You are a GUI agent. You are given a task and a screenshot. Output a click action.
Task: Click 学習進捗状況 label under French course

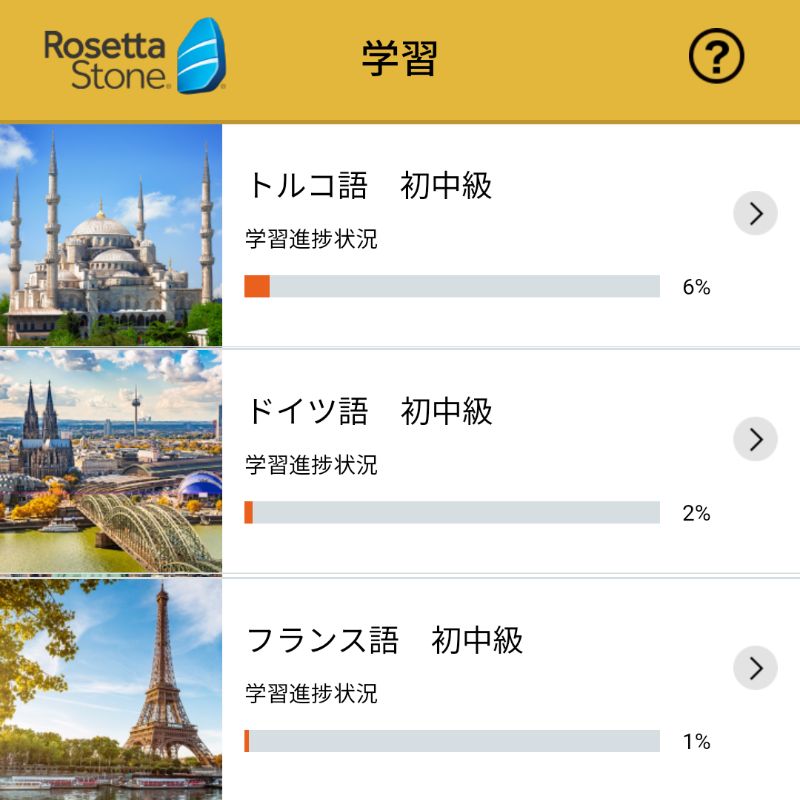(311, 693)
